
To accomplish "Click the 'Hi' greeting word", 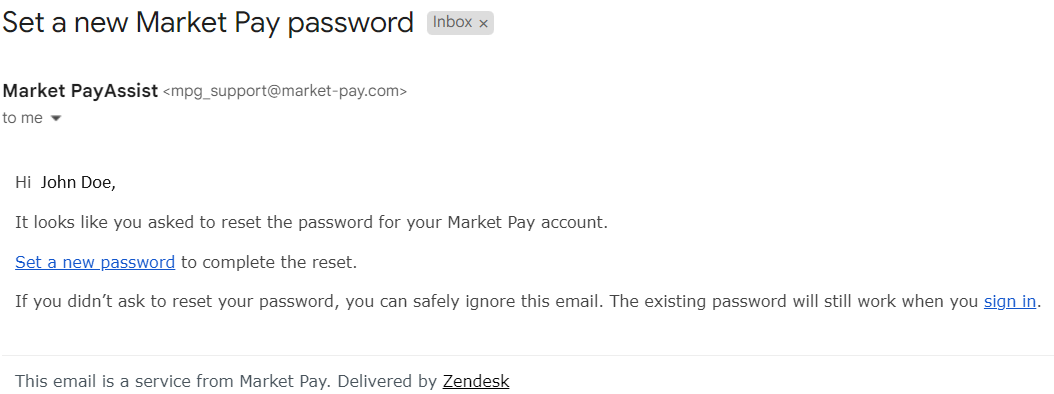I will point(23,182).
